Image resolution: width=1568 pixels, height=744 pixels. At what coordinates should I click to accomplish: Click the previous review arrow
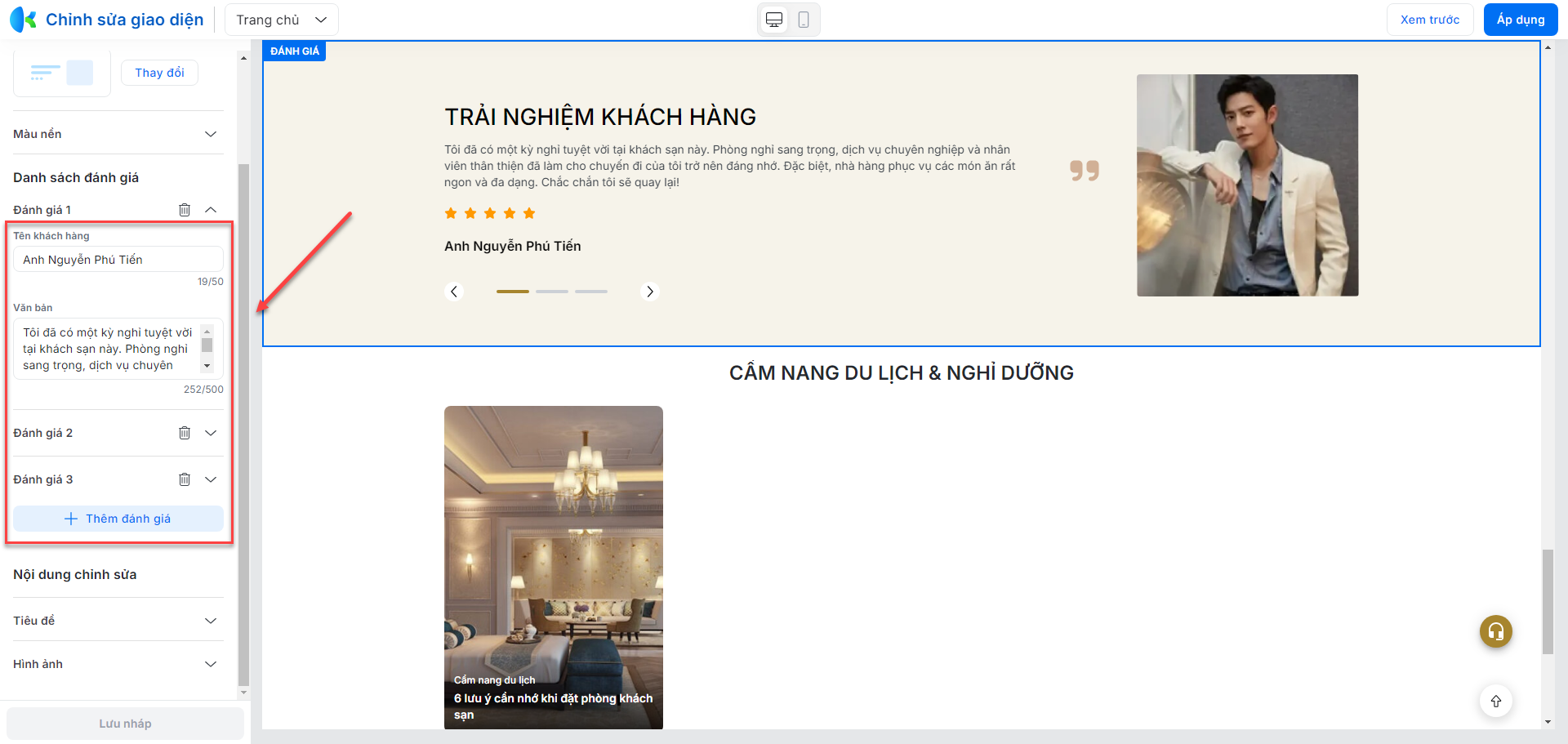pos(454,292)
